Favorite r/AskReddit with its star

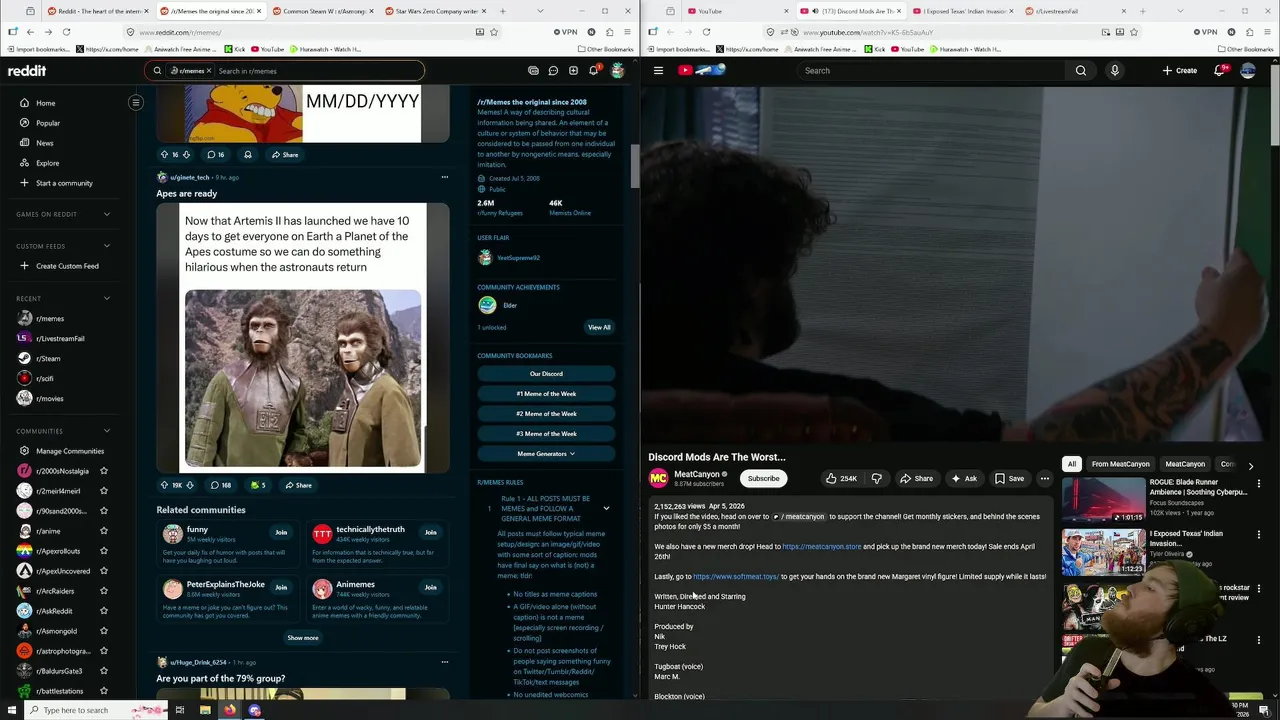coord(104,611)
